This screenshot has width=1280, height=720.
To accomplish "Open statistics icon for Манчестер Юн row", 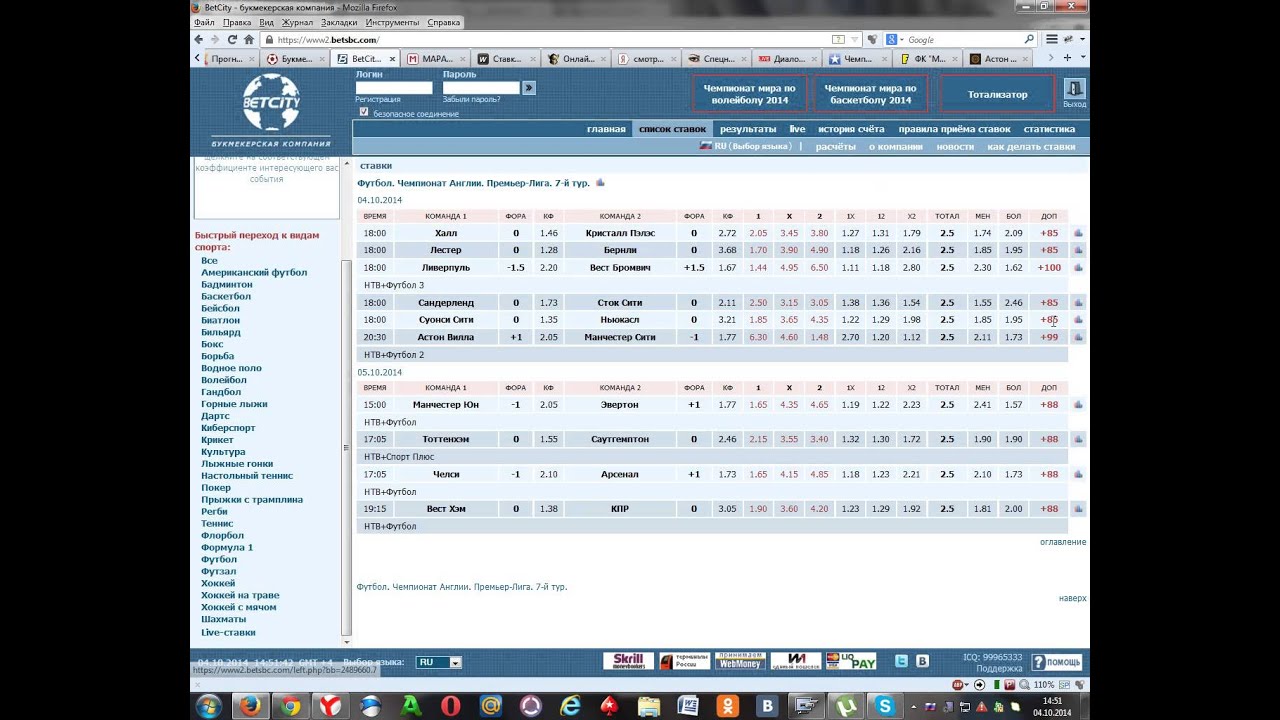I will click(x=1078, y=405).
